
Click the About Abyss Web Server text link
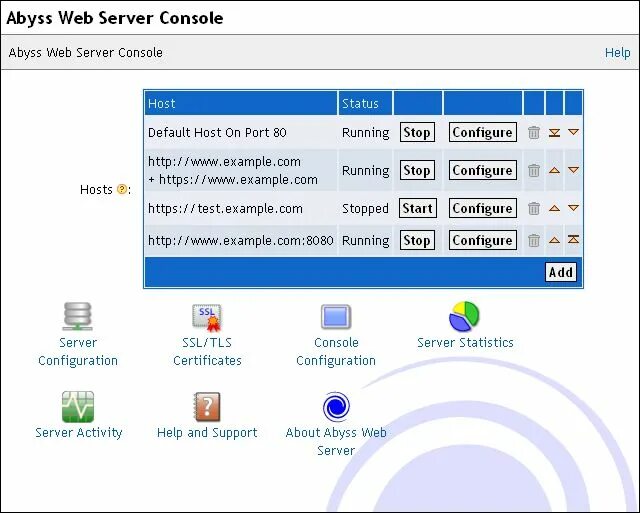pyautogui.click(x=336, y=441)
